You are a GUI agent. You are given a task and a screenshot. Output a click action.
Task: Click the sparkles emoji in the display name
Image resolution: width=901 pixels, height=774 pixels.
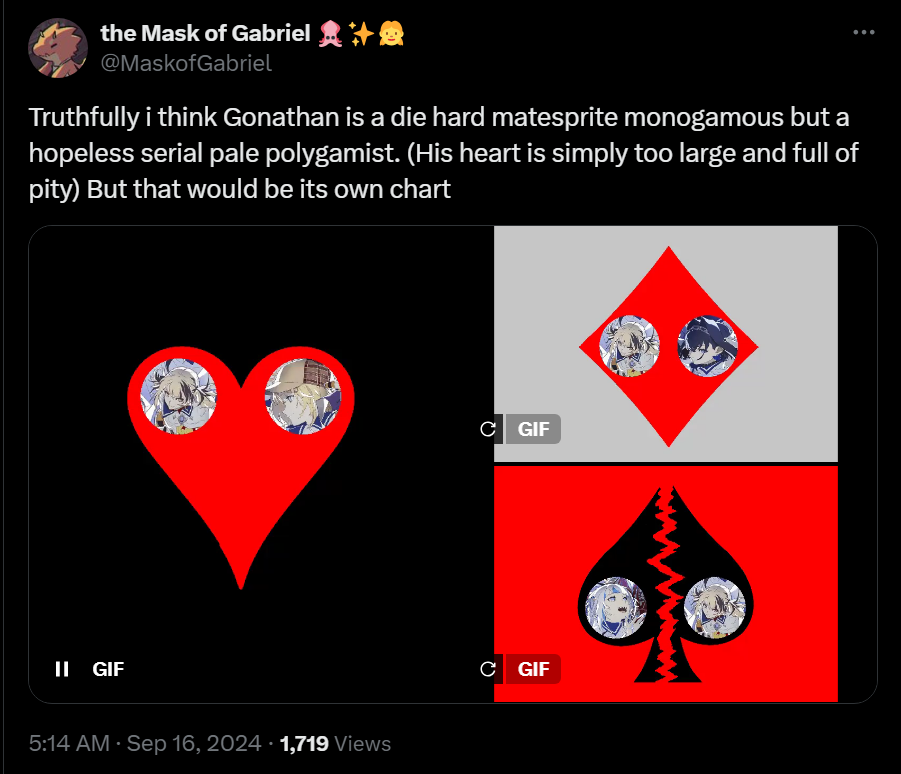pyautogui.click(x=361, y=33)
